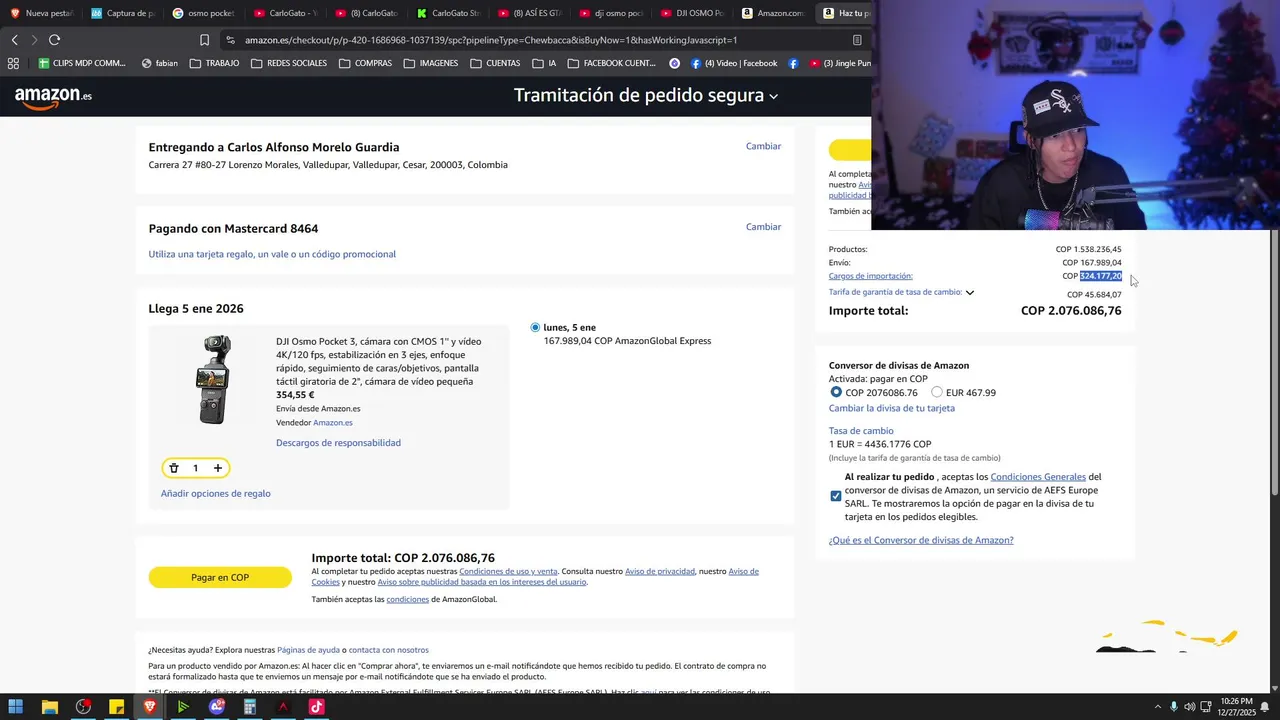The width and height of the screenshot is (1280, 720).
Task: Select the lunes, 5 ene delivery option
Action: point(535,327)
